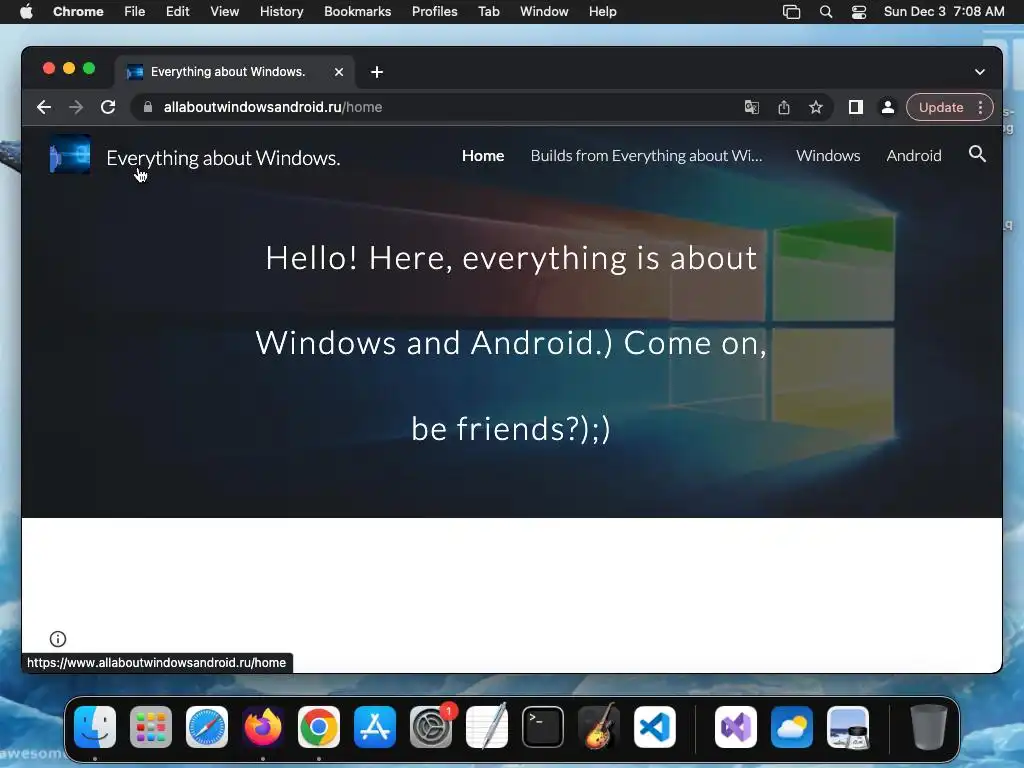Click the website logo image
This screenshot has height=768, width=1024.
71,155
